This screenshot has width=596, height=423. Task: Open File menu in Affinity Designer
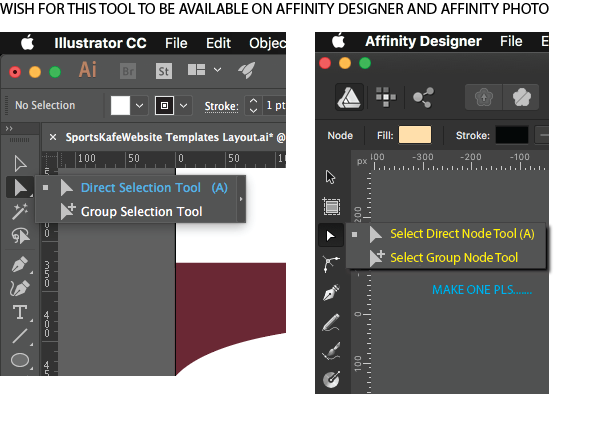[511, 41]
